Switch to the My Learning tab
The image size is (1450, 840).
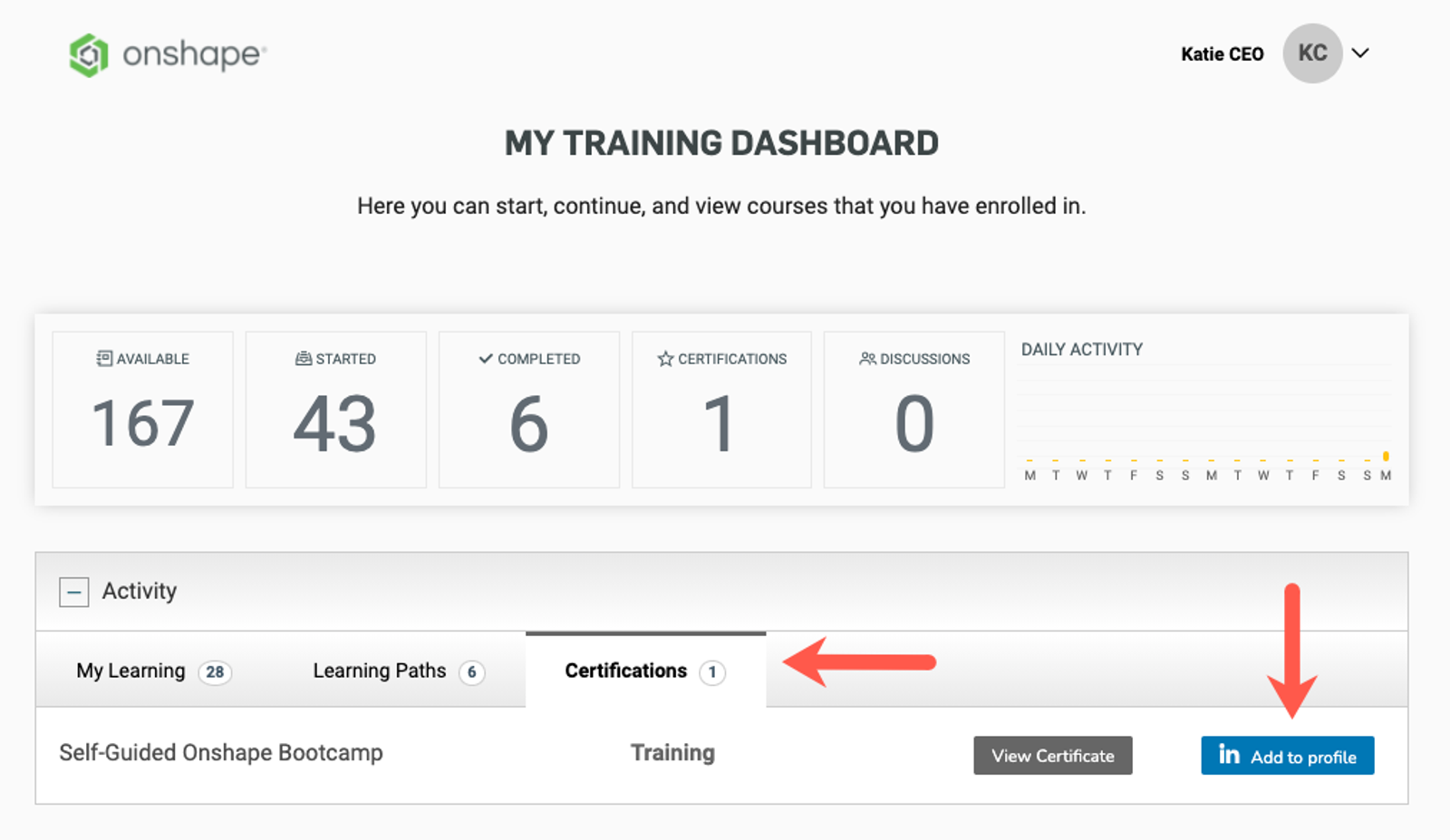point(131,671)
